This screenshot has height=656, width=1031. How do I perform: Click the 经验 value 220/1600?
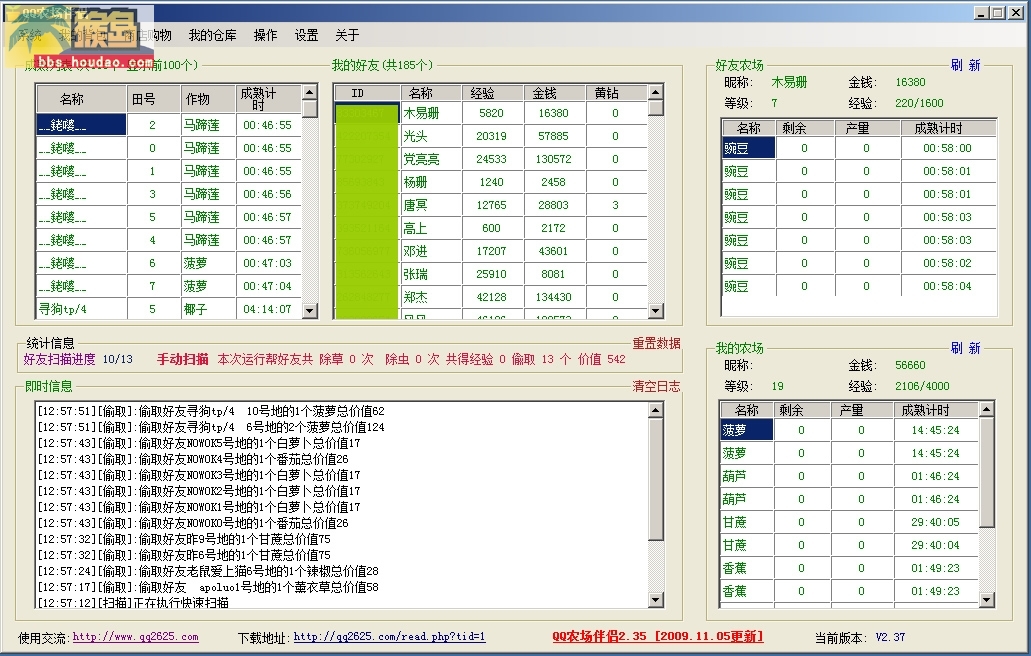[x=919, y=103]
